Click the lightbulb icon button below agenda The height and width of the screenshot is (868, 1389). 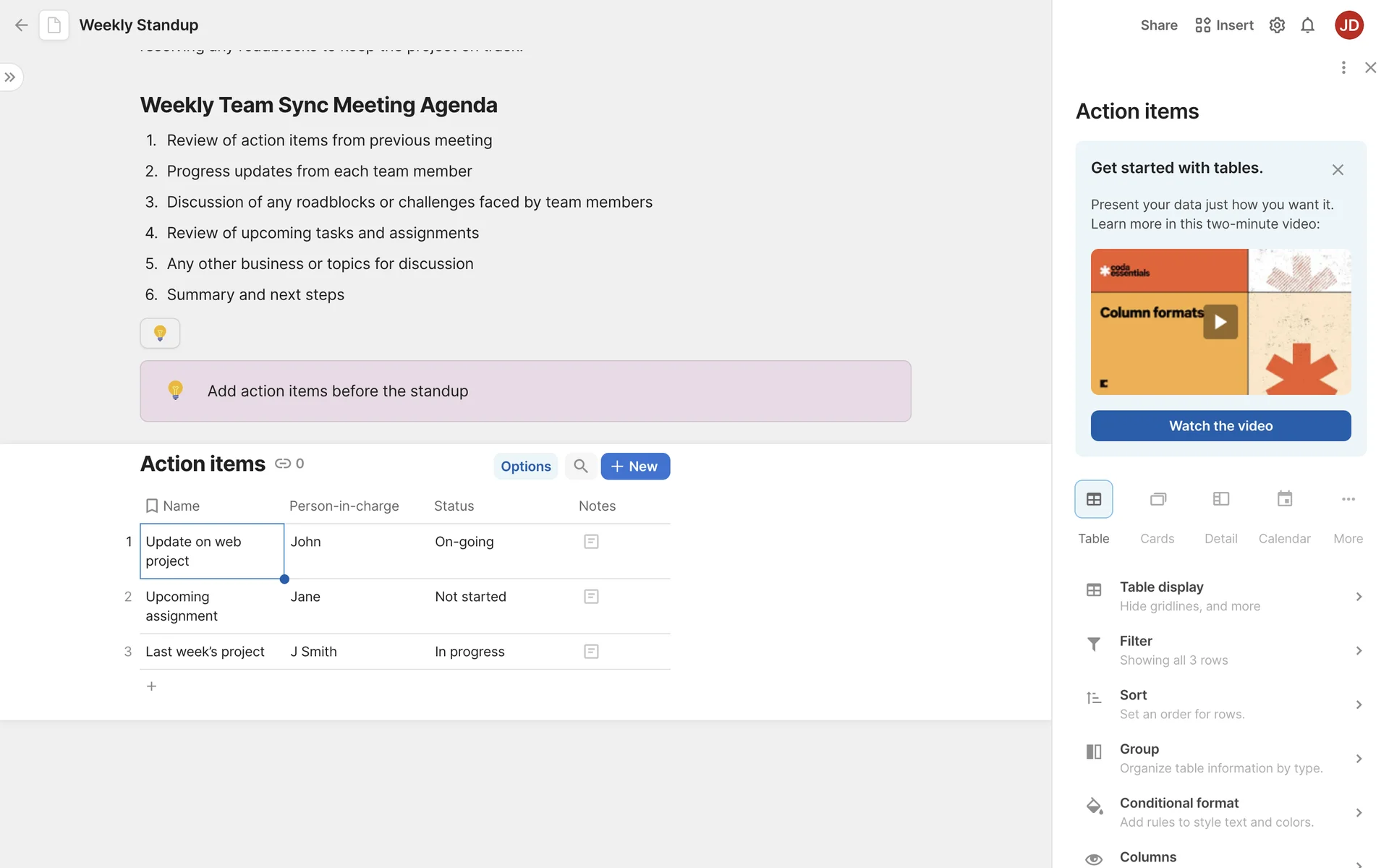160,333
